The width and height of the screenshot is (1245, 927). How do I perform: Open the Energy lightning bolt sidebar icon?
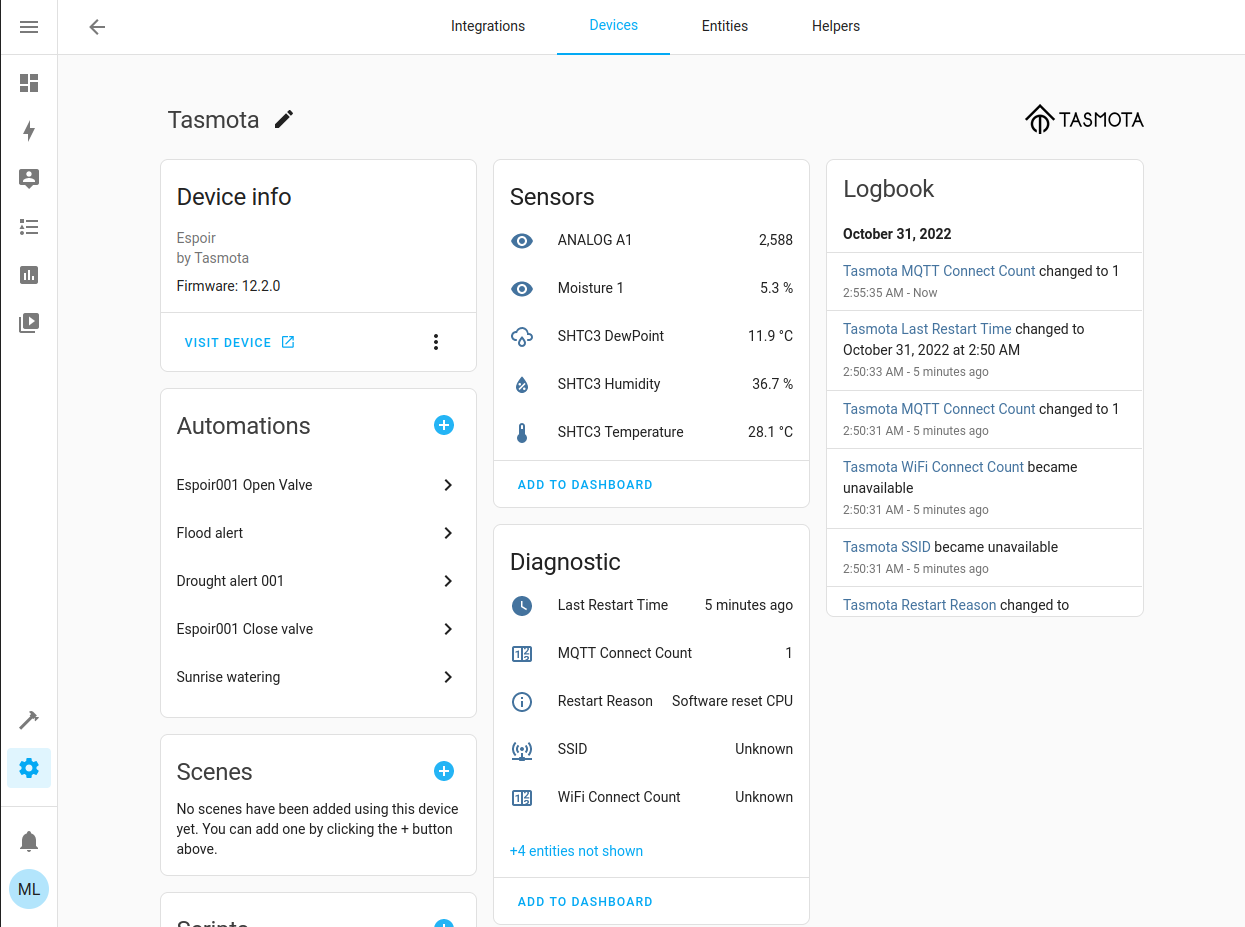tap(29, 131)
